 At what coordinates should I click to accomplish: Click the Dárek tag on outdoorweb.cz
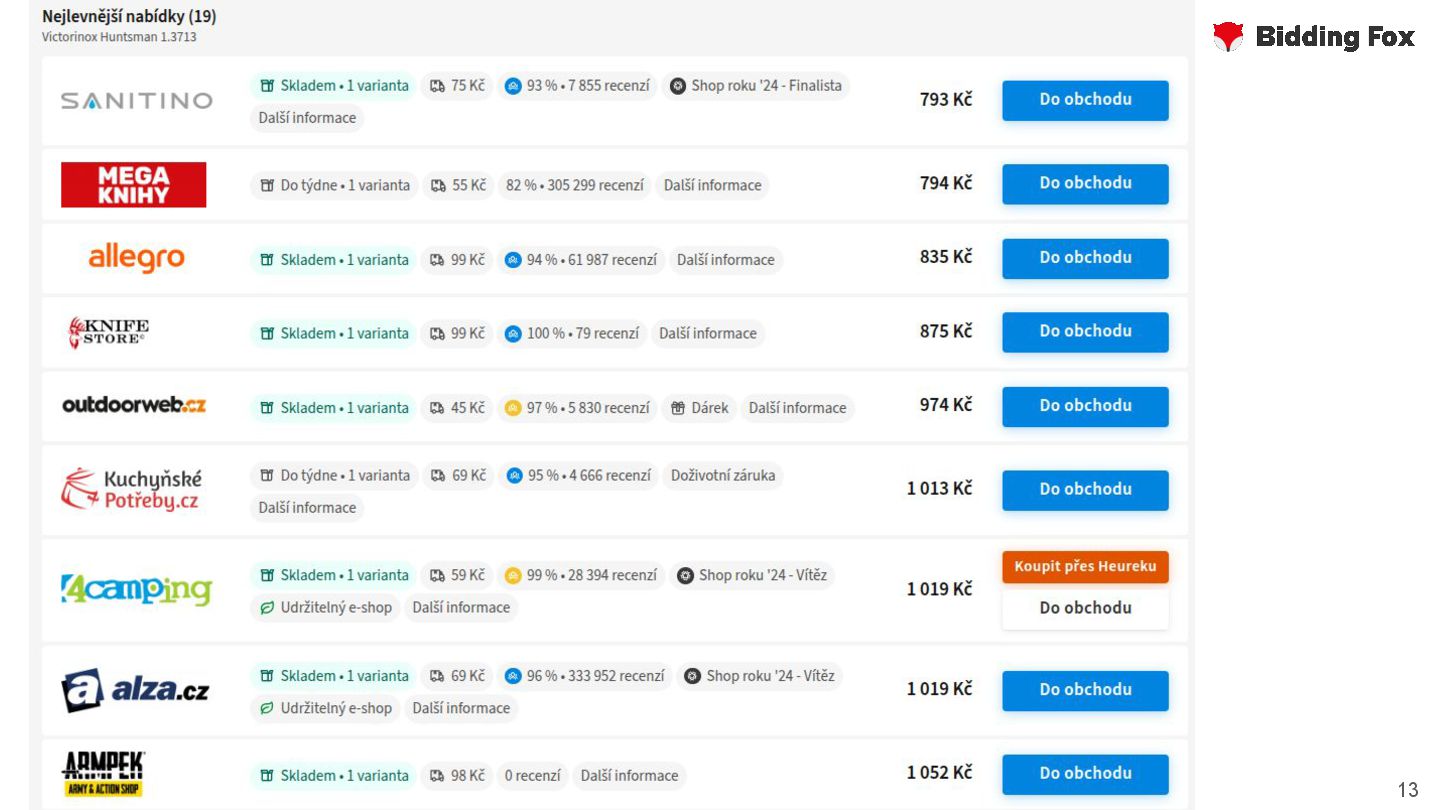(699, 408)
